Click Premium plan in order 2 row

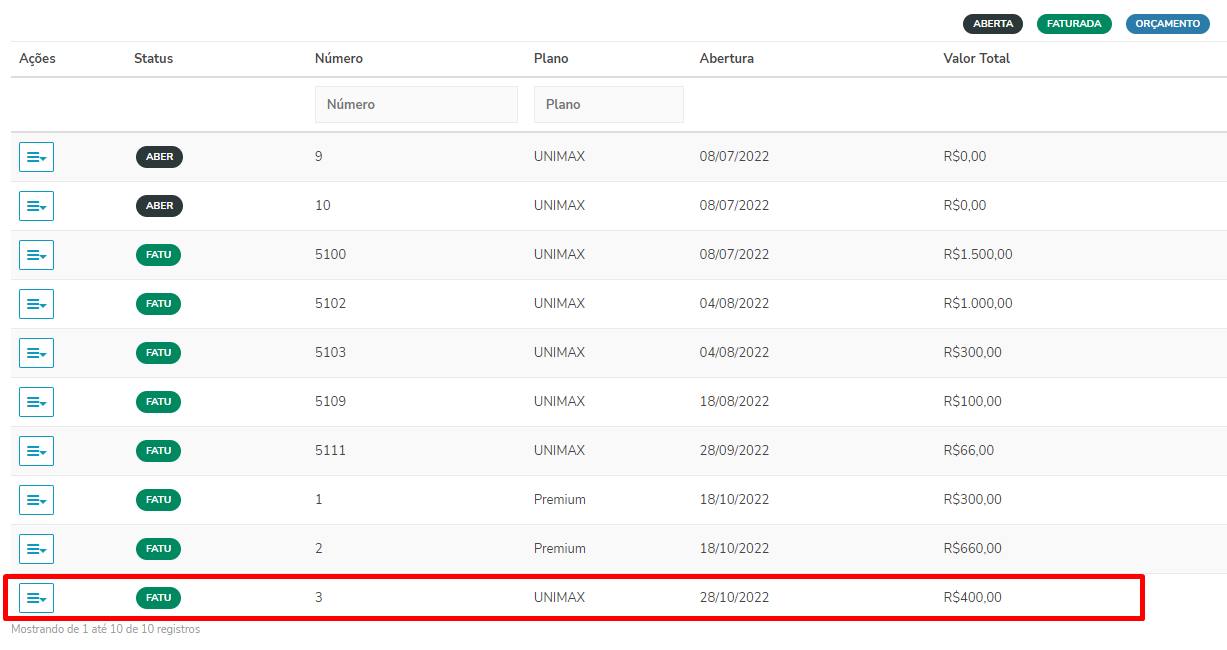[x=560, y=549]
